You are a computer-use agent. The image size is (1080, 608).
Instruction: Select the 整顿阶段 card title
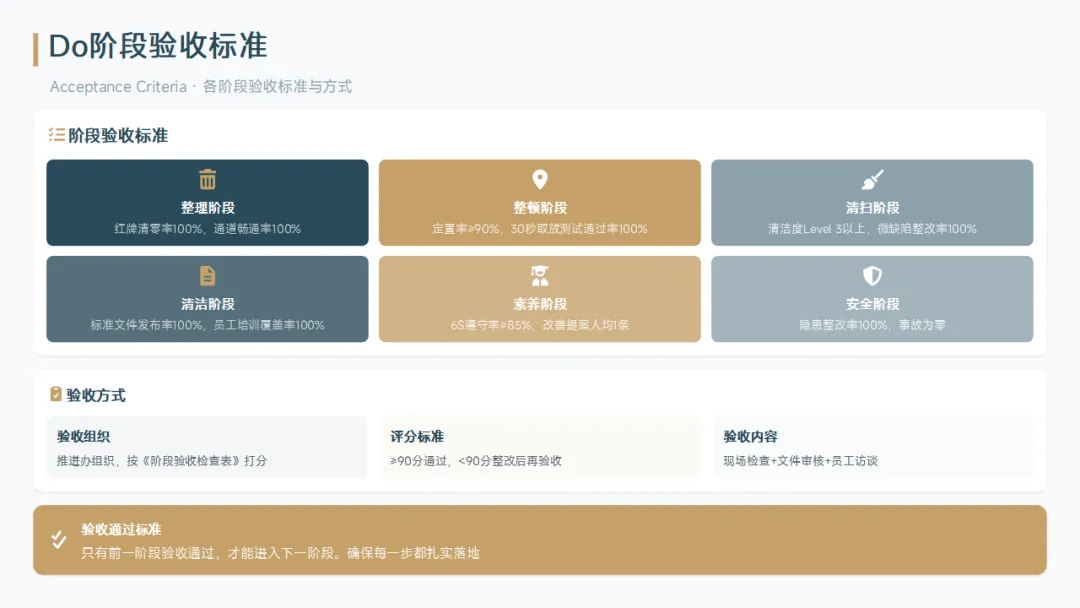pyautogui.click(x=540, y=207)
